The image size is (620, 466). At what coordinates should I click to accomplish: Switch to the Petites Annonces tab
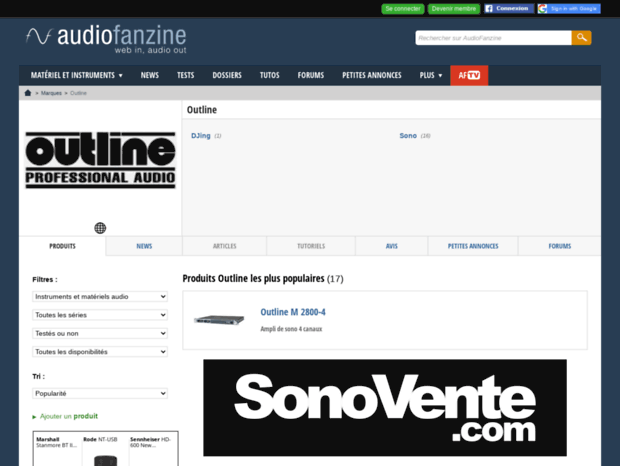coord(473,246)
